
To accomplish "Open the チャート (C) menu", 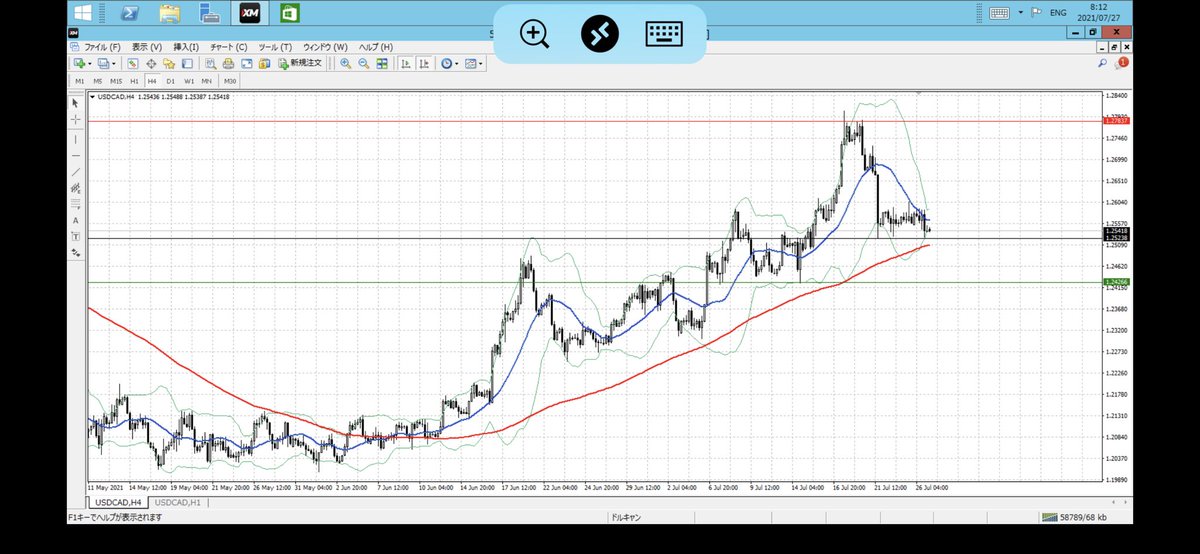I will click(228, 47).
